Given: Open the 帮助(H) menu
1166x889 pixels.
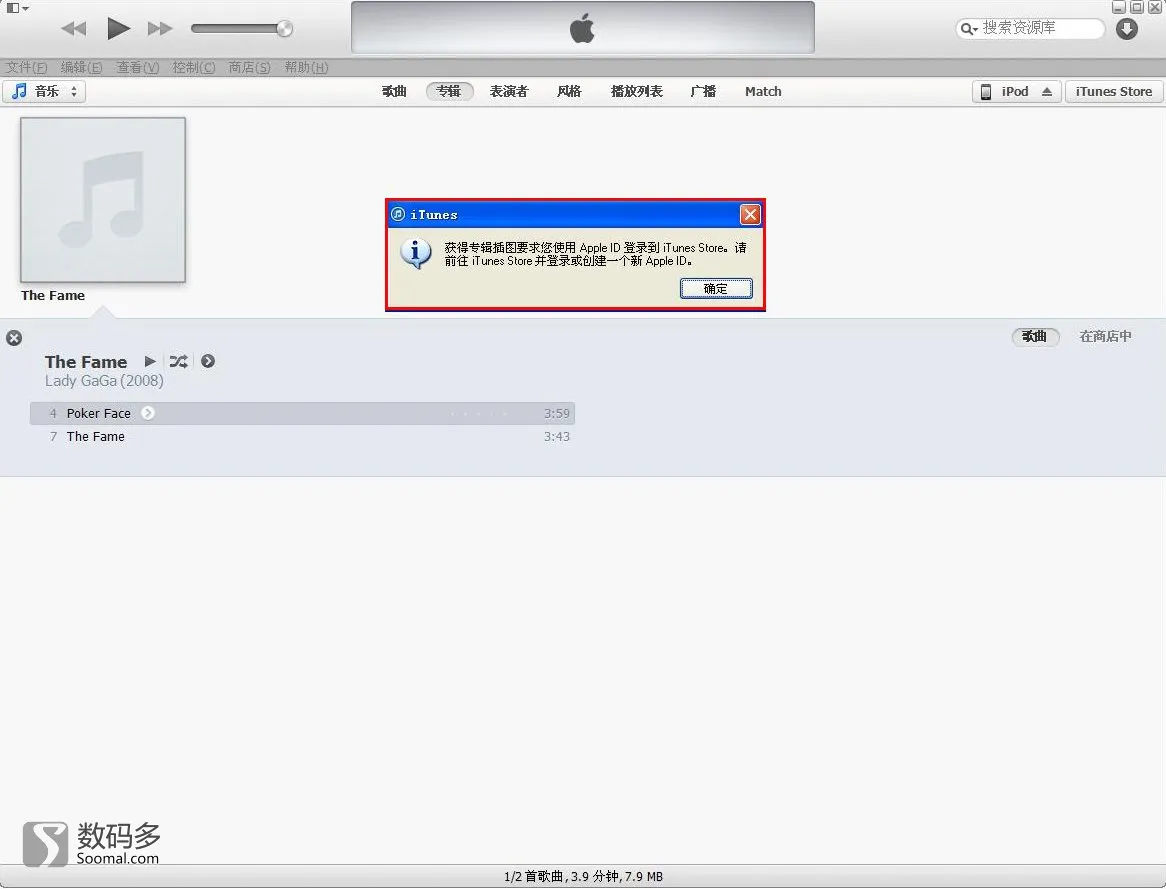Looking at the screenshot, I should point(306,68).
